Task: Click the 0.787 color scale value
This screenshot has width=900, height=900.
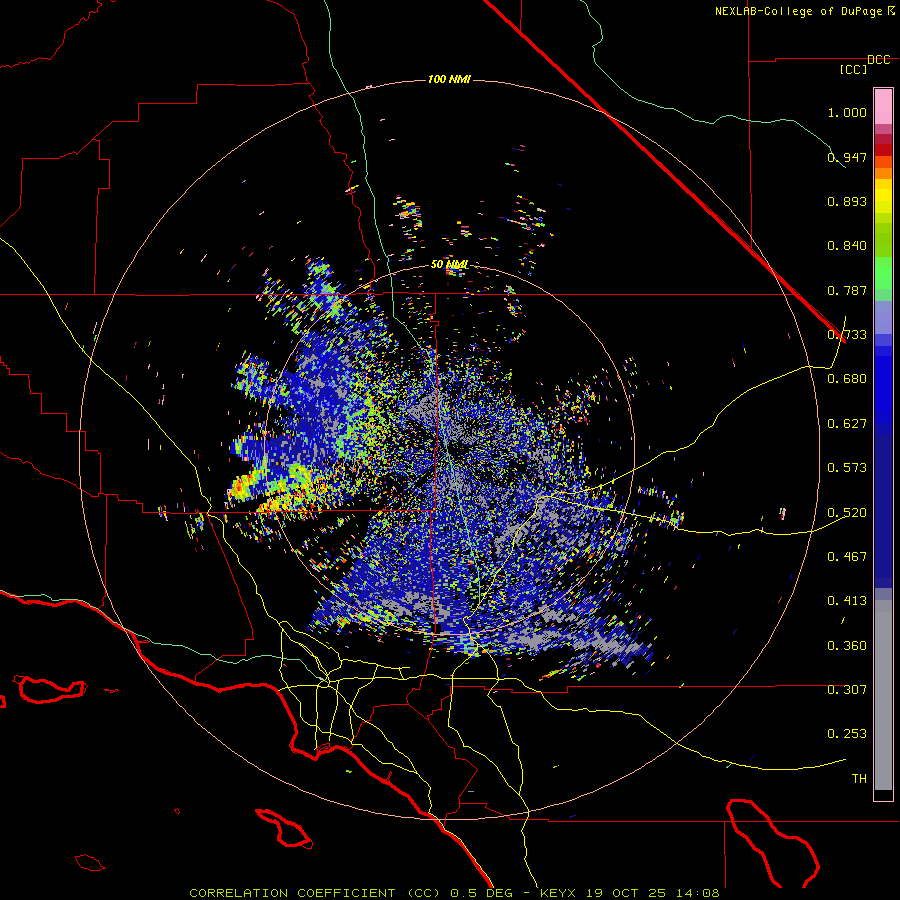Action: point(847,290)
